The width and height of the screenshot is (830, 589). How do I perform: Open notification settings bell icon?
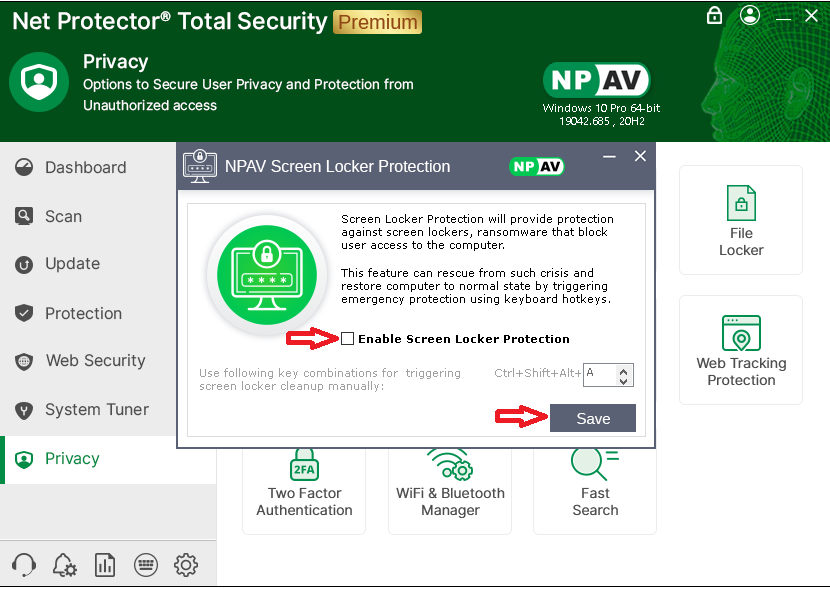click(65, 565)
